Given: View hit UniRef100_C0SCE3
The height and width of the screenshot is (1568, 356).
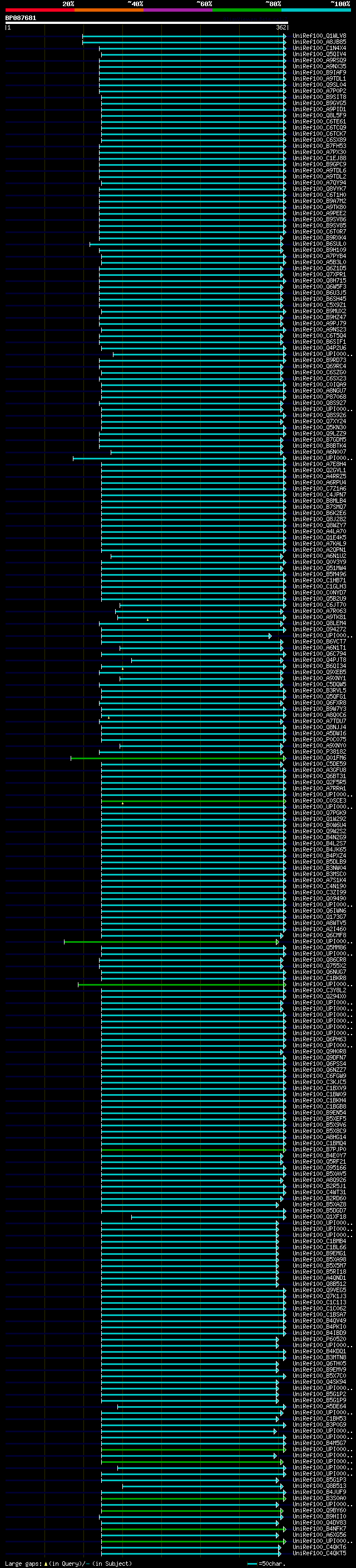Looking at the screenshot, I should pyautogui.click(x=319, y=800).
